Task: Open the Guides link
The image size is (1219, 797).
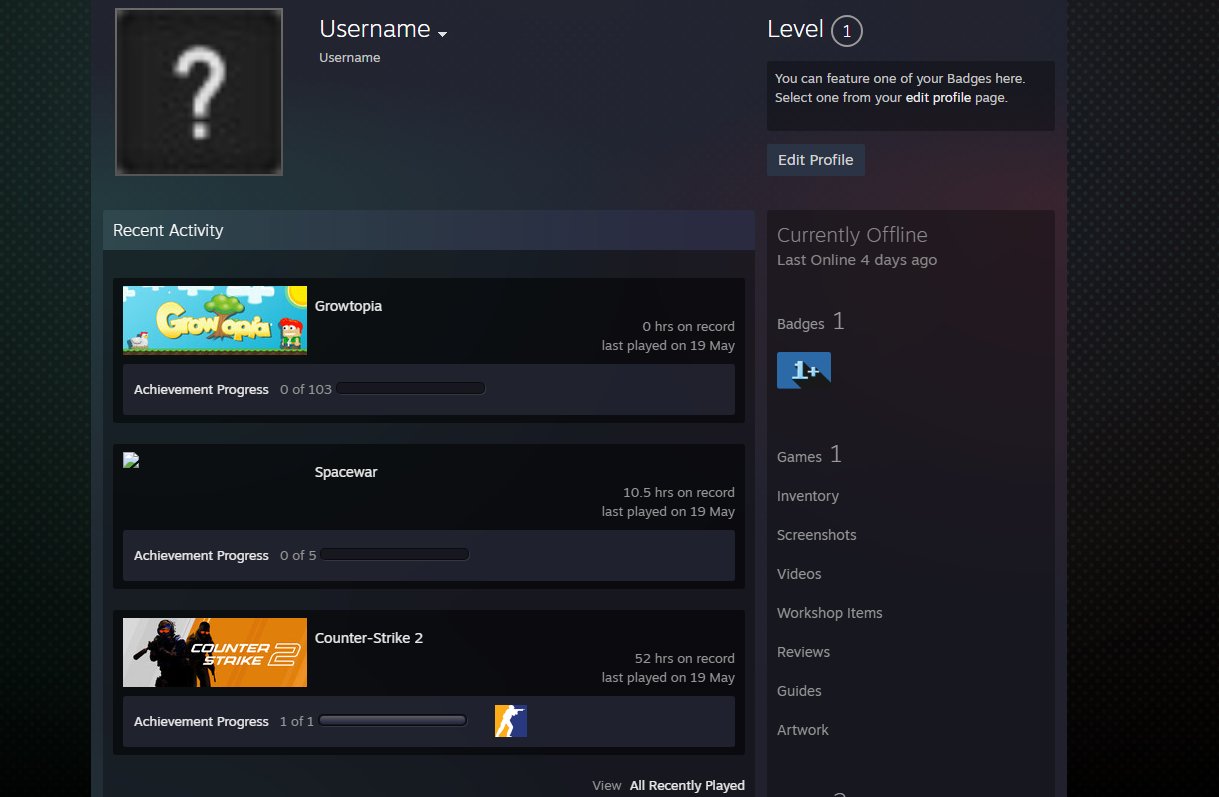Action: click(799, 691)
